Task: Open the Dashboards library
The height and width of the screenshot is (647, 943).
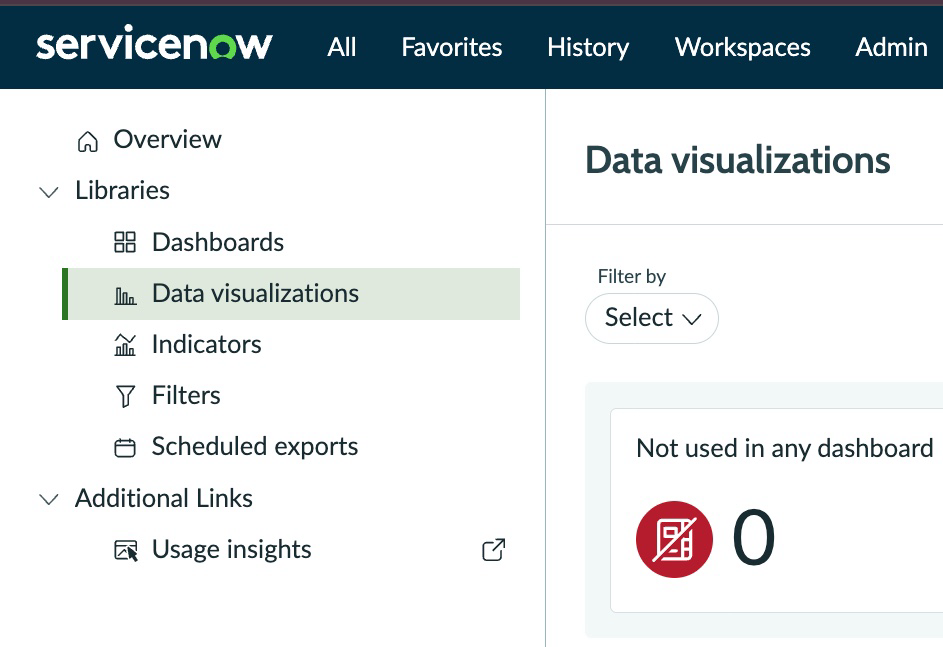Action: pyautogui.click(x=218, y=242)
